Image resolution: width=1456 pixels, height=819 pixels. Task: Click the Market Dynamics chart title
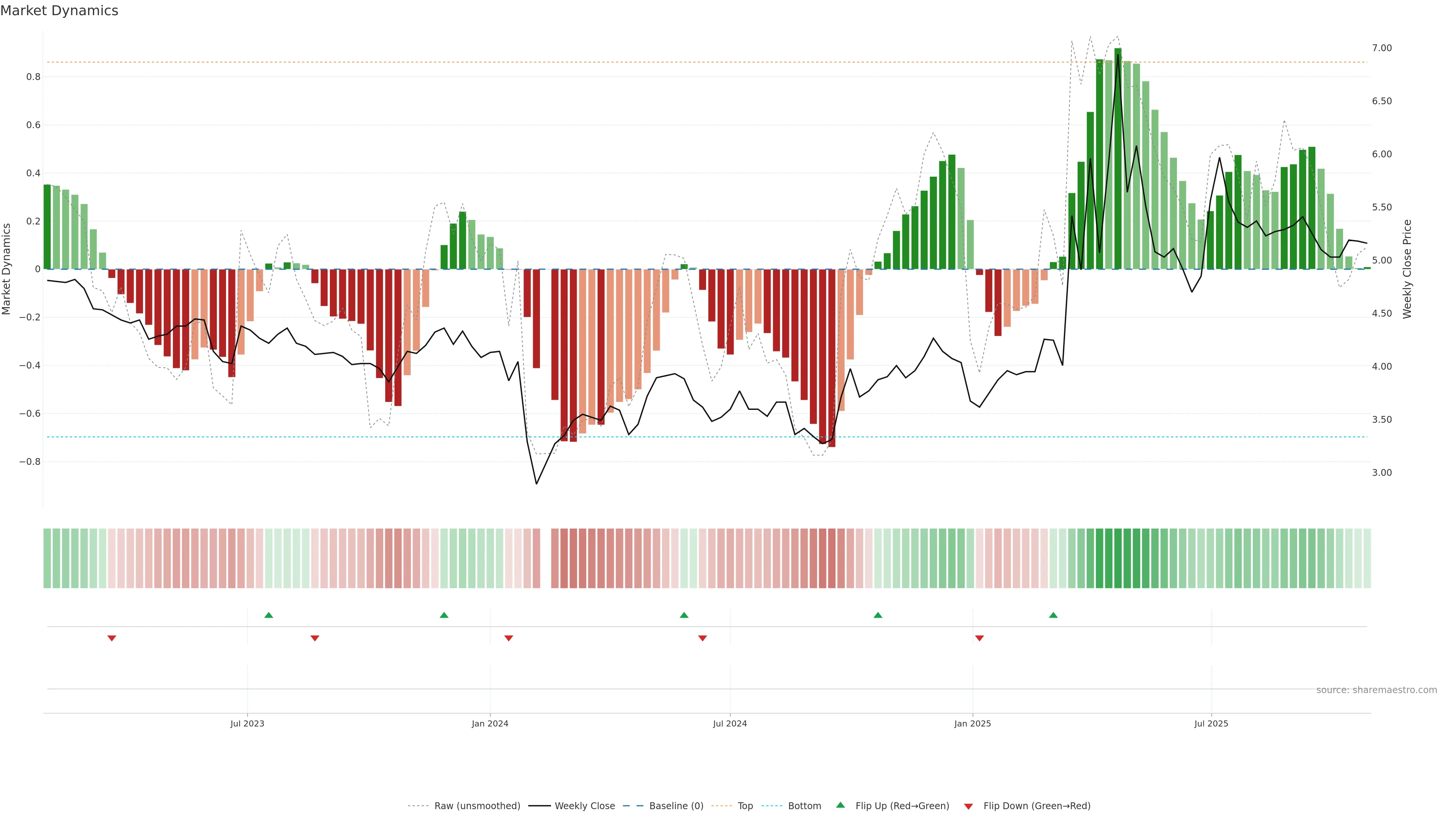60,11
